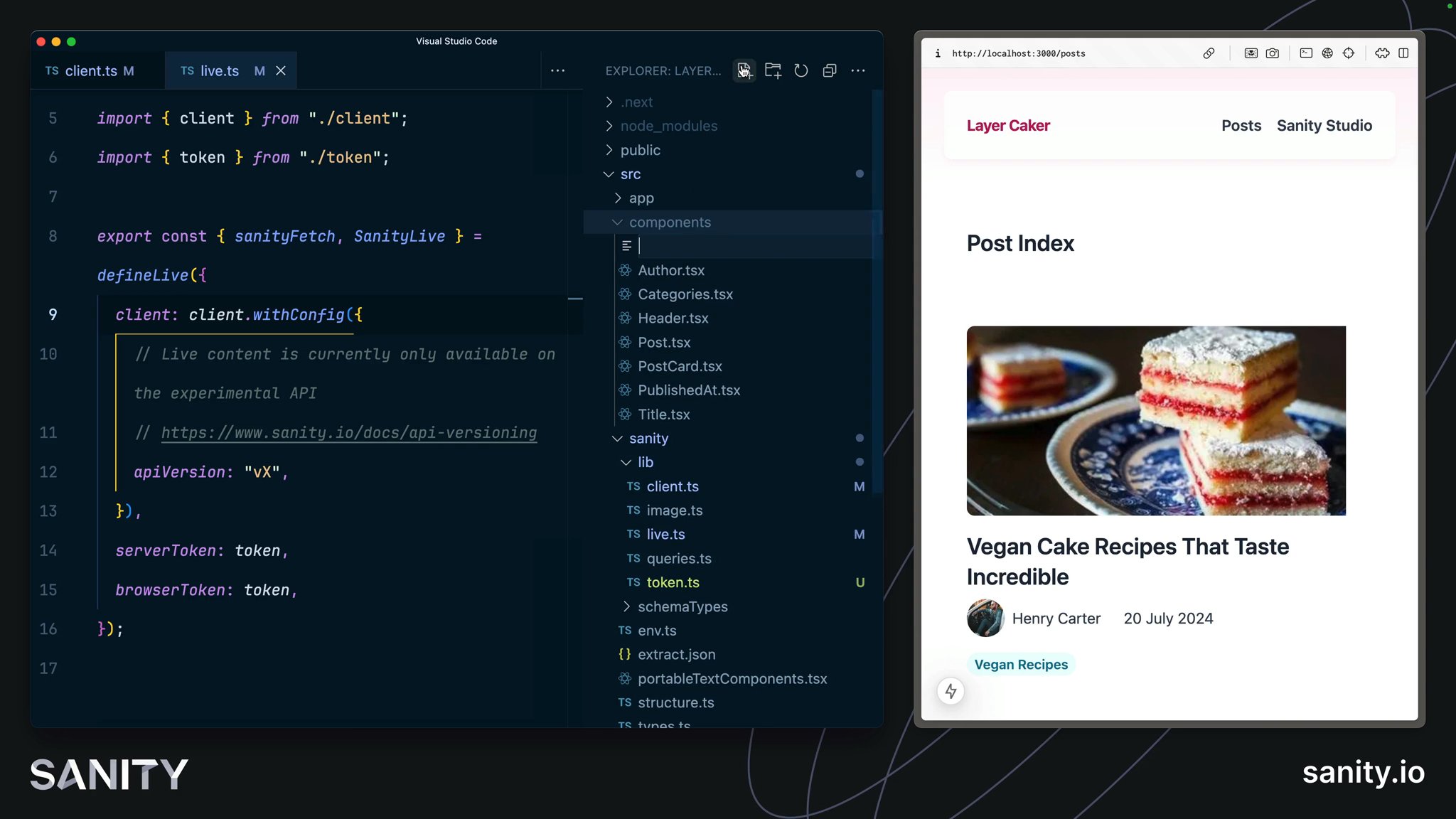Click the Layer Caker site logo link
Image resolution: width=1456 pixels, height=819 pixels.
click(x=1008, y=126)
